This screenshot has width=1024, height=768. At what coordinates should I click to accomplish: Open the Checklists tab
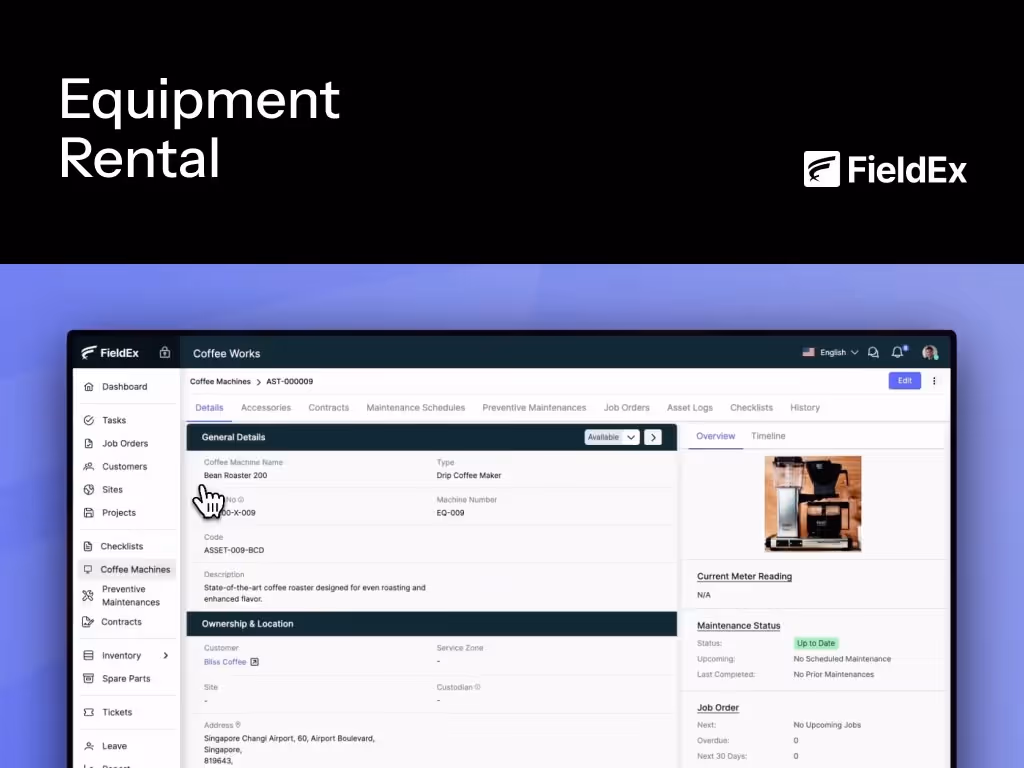point(751,408)
